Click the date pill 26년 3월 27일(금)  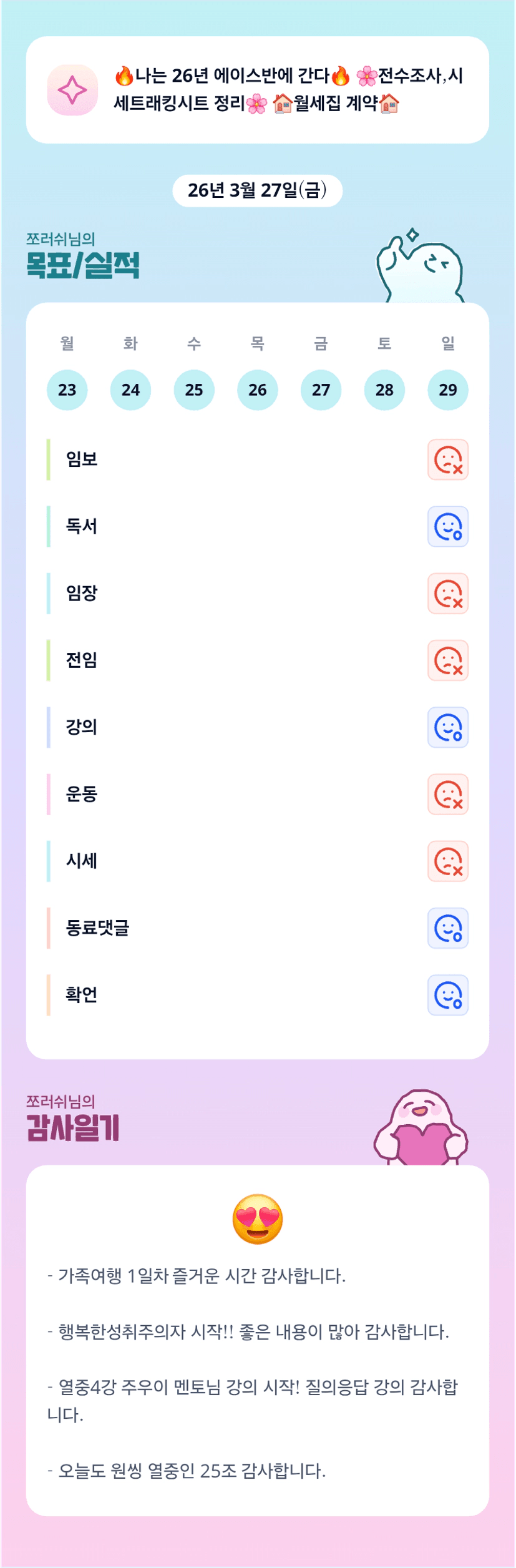pyautogui.click(x=257, y=190)
